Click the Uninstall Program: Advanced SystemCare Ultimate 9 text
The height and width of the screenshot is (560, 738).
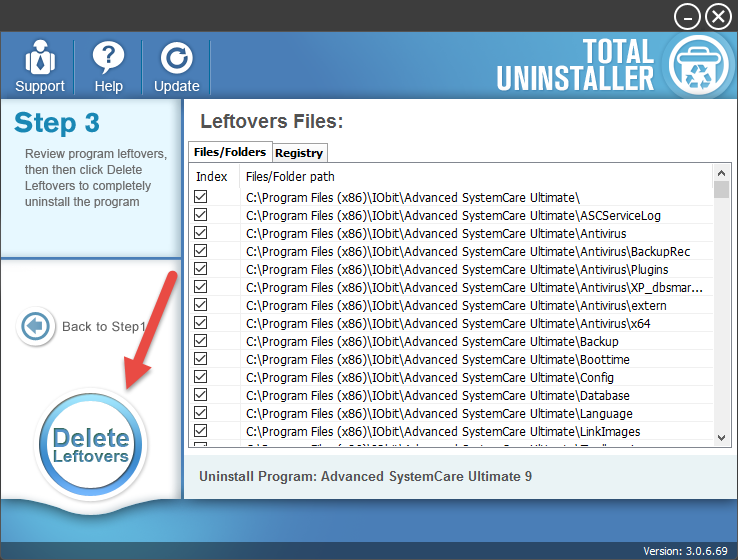coord(365,477)
